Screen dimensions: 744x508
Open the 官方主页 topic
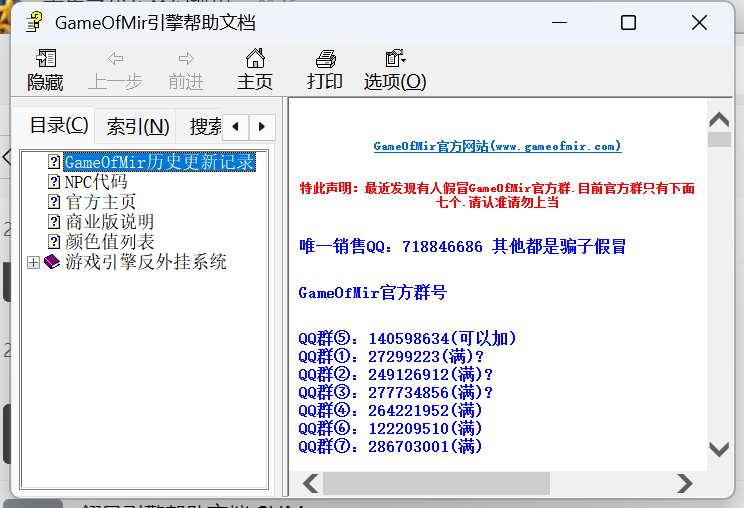pyautogui.click(x=100, y=202)
